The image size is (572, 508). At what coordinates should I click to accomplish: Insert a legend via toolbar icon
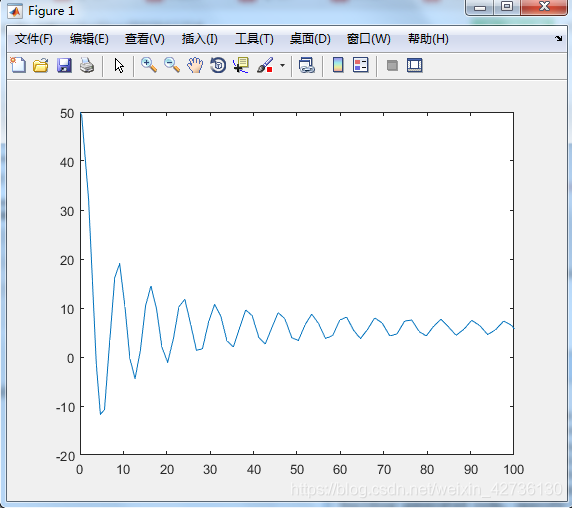(361, 65)
